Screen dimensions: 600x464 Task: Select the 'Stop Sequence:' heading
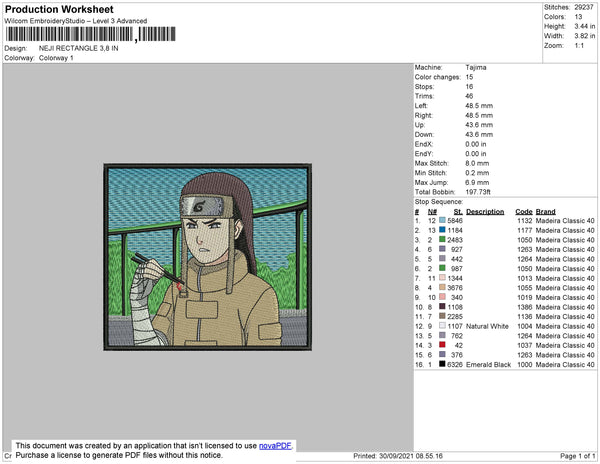click(x=439, y=202)
